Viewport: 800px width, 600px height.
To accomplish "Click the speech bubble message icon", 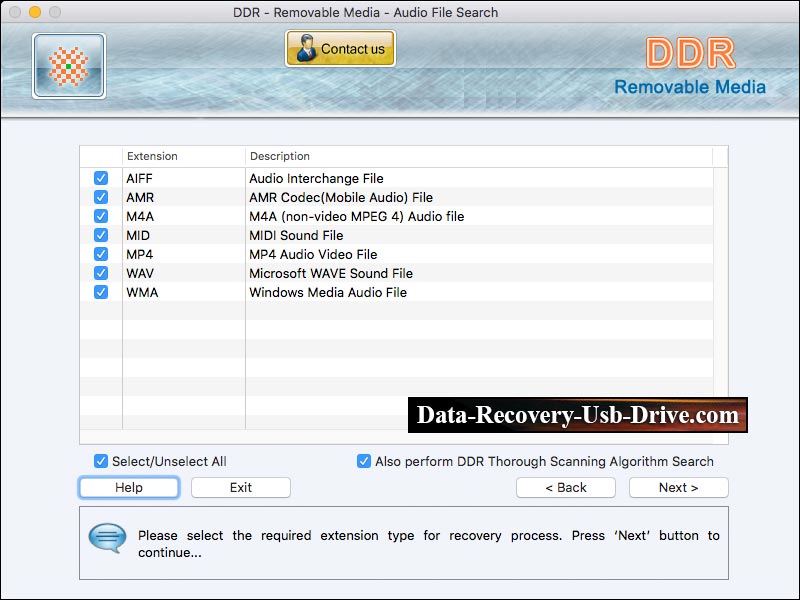I will click(x=107, y=540).
